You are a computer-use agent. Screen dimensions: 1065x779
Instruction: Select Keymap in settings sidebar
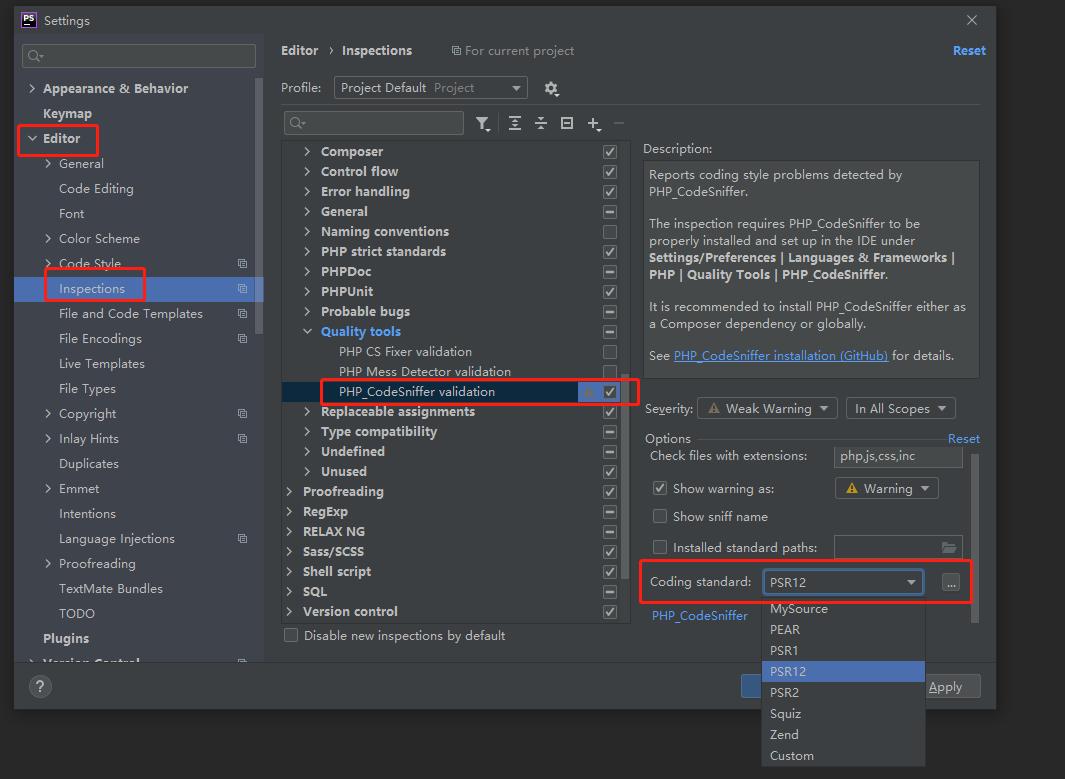(x=67, y=113)
